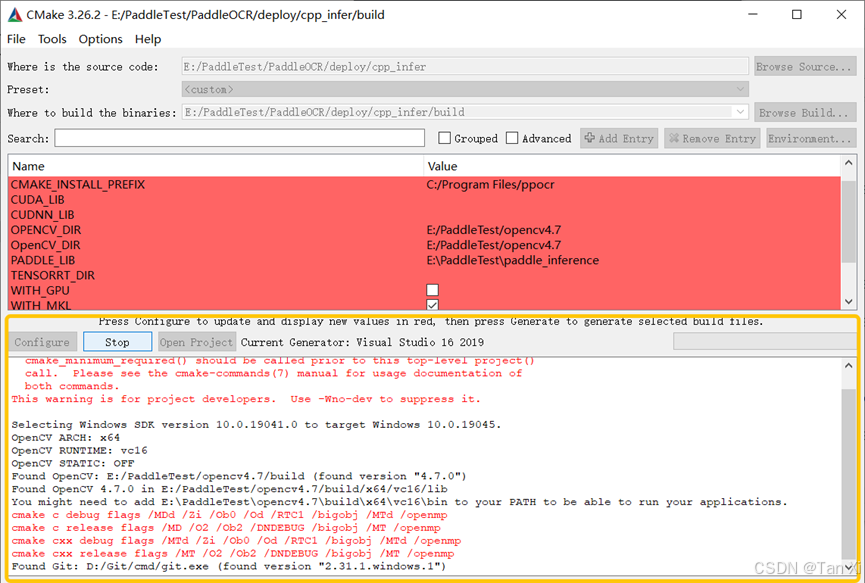Click the Value column header
This screenshot has height=583, width=865.
(x=632, y=166)
